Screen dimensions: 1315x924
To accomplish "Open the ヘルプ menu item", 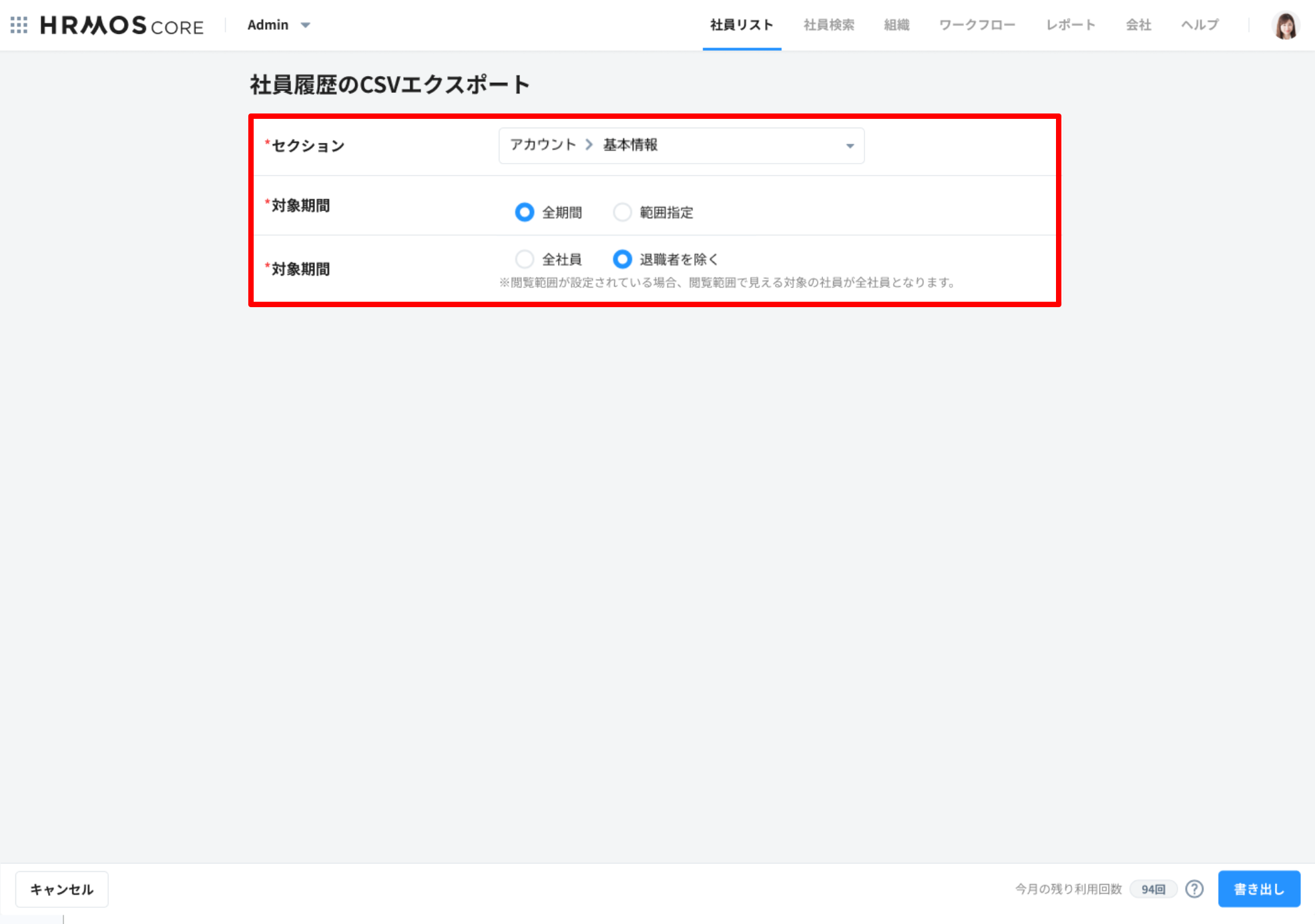I will pos(1200,25).
